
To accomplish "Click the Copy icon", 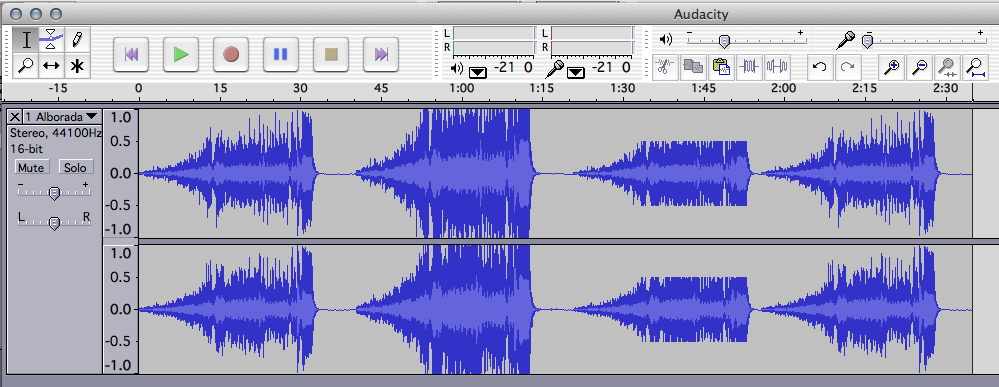I will (x=693, y=66).
